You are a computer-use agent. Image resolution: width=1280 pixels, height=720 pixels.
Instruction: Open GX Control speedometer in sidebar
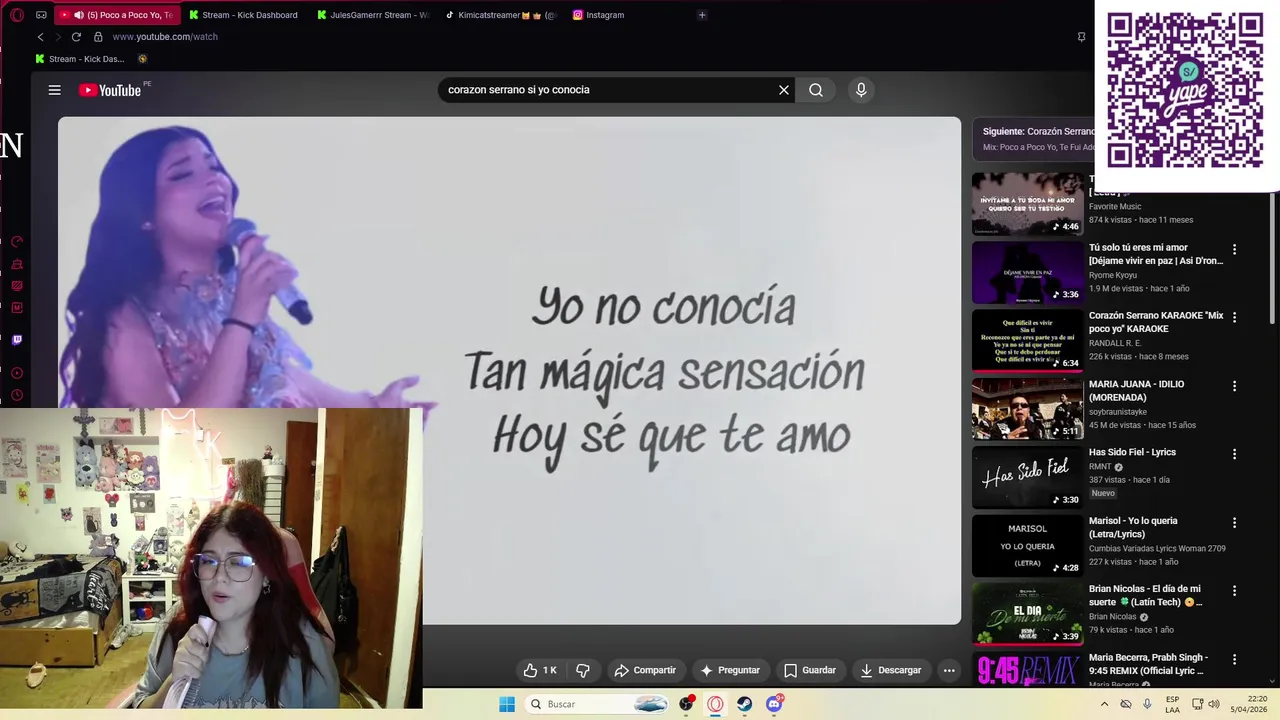(17, 242)
